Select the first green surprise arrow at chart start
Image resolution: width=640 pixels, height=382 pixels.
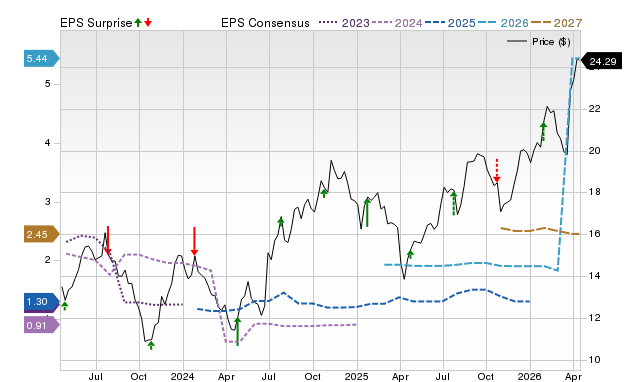[x=64, y=306]
